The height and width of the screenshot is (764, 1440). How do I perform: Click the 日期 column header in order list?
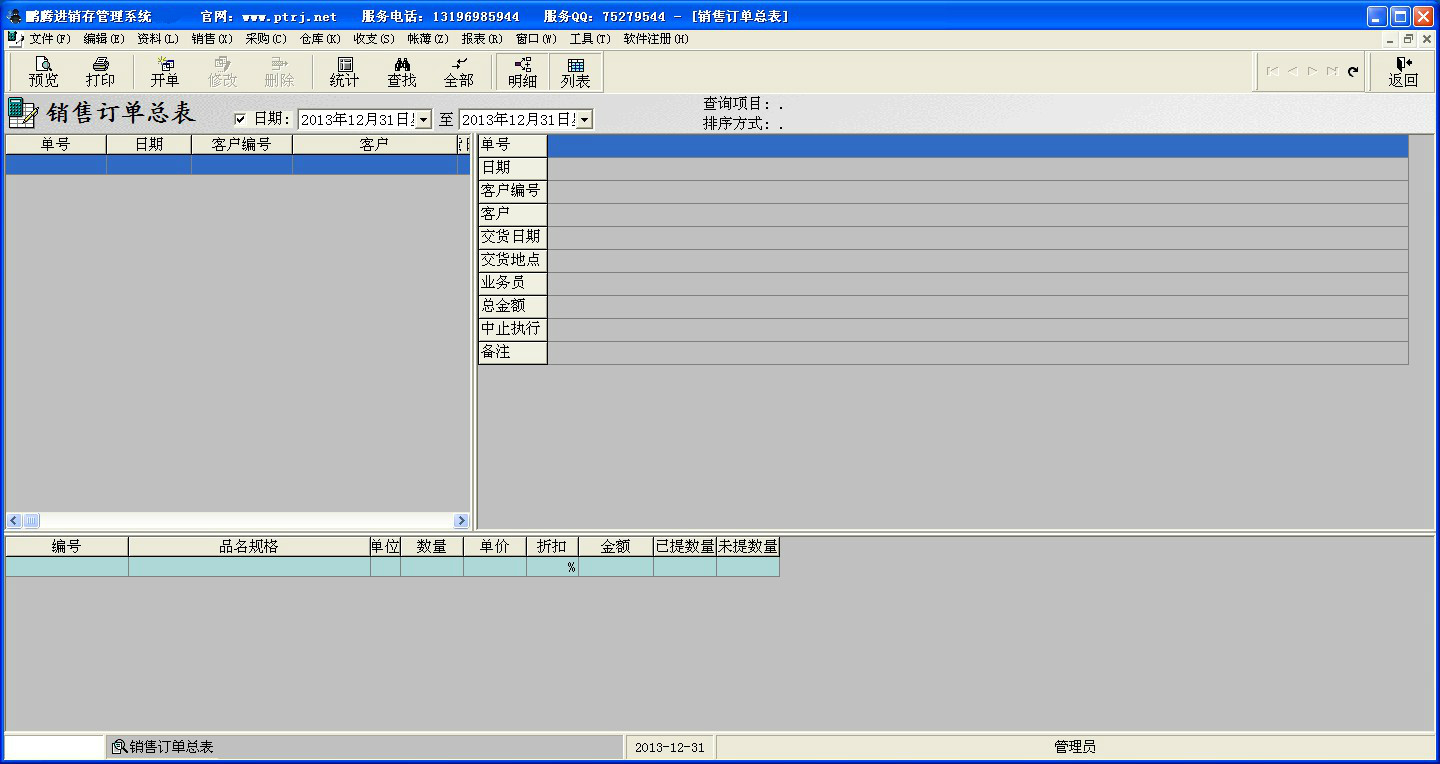149,144
